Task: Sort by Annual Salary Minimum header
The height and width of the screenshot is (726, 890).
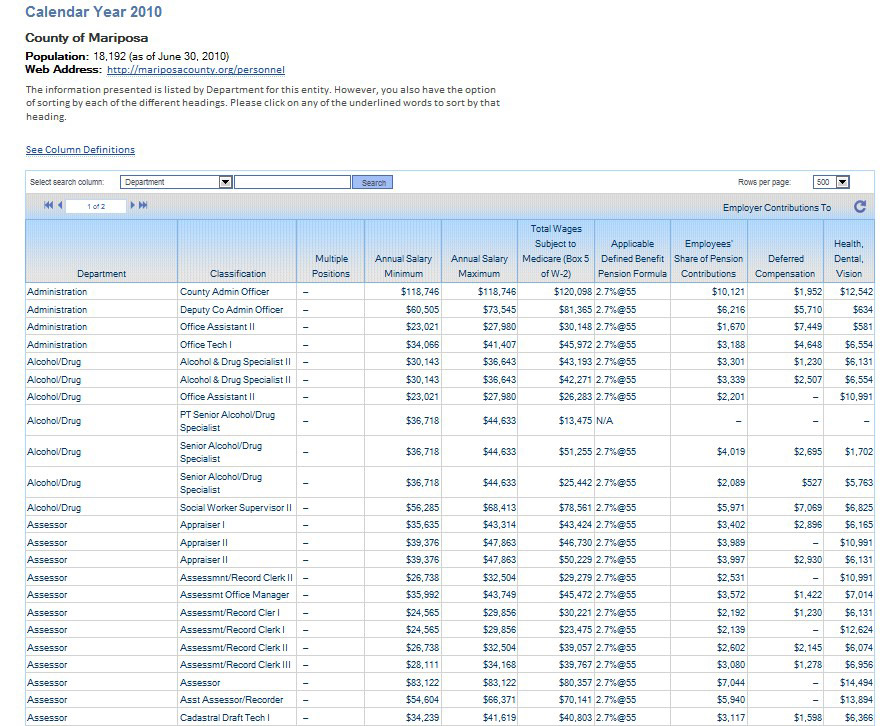Action: tap(403, 266)
